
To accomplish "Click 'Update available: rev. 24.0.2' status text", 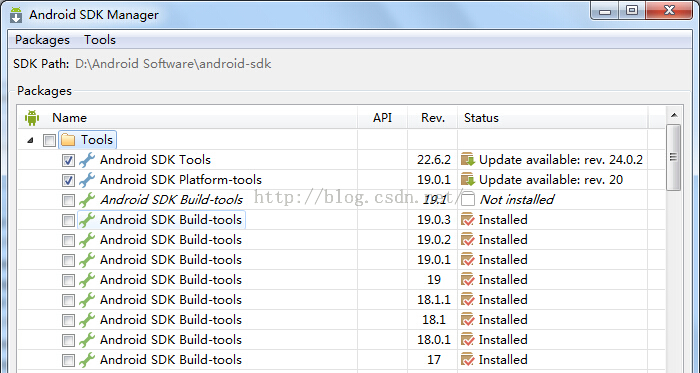I will (x=561, y=160).
